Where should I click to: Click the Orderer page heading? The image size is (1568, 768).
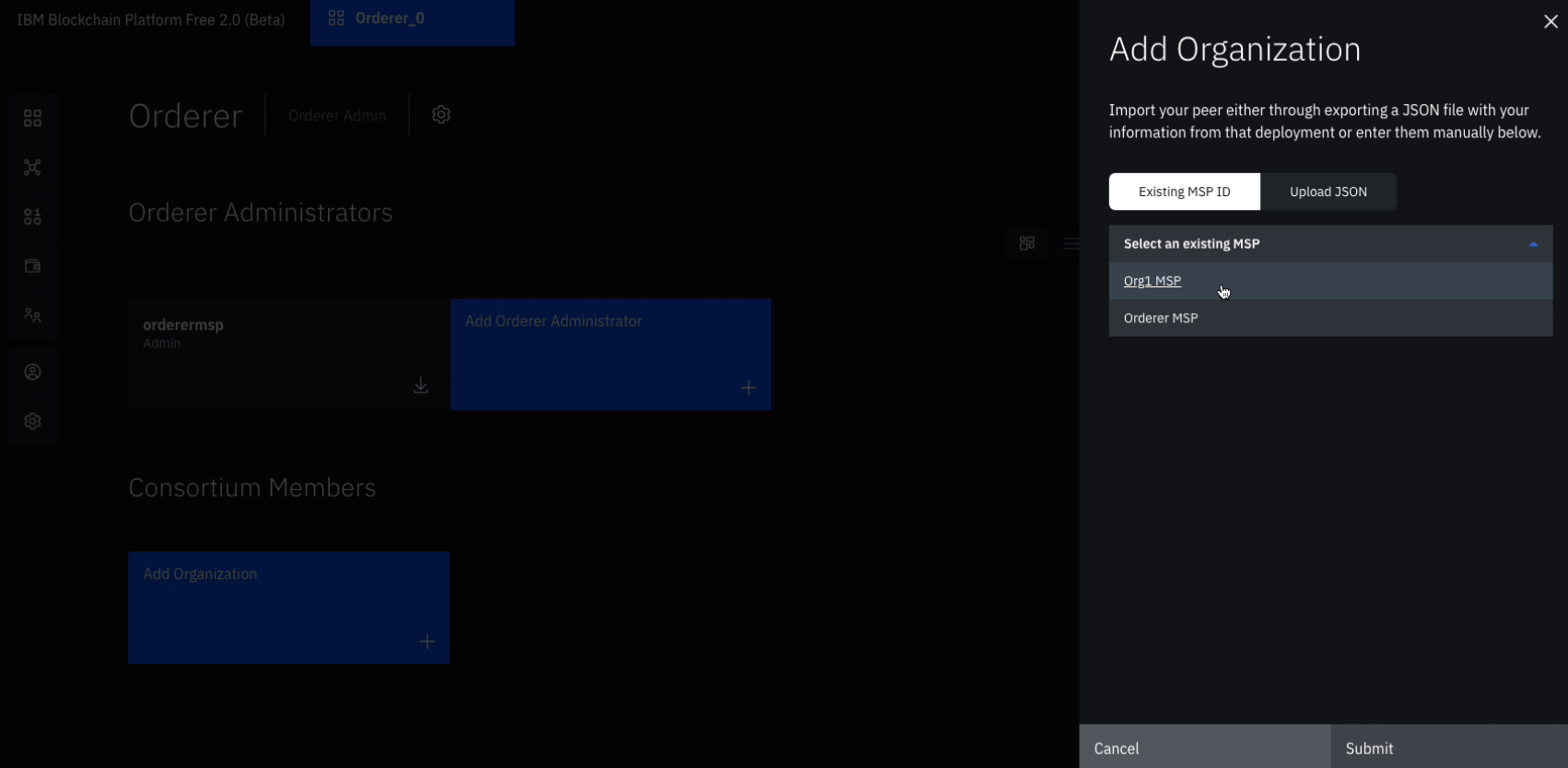tap(185, 116)
